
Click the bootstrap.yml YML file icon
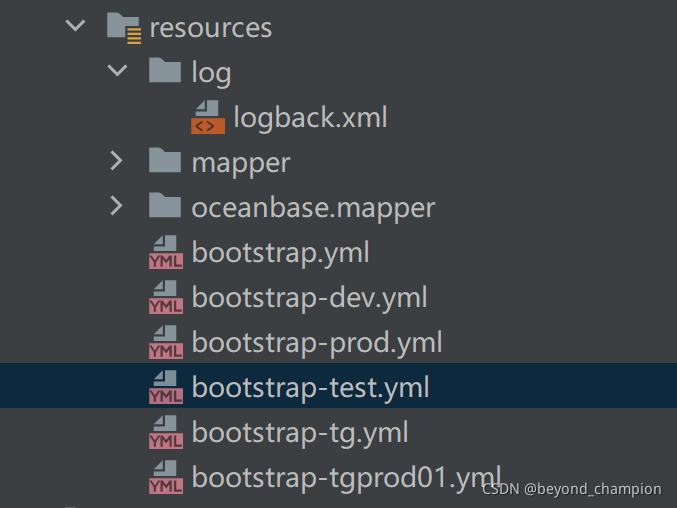(166, 252)
